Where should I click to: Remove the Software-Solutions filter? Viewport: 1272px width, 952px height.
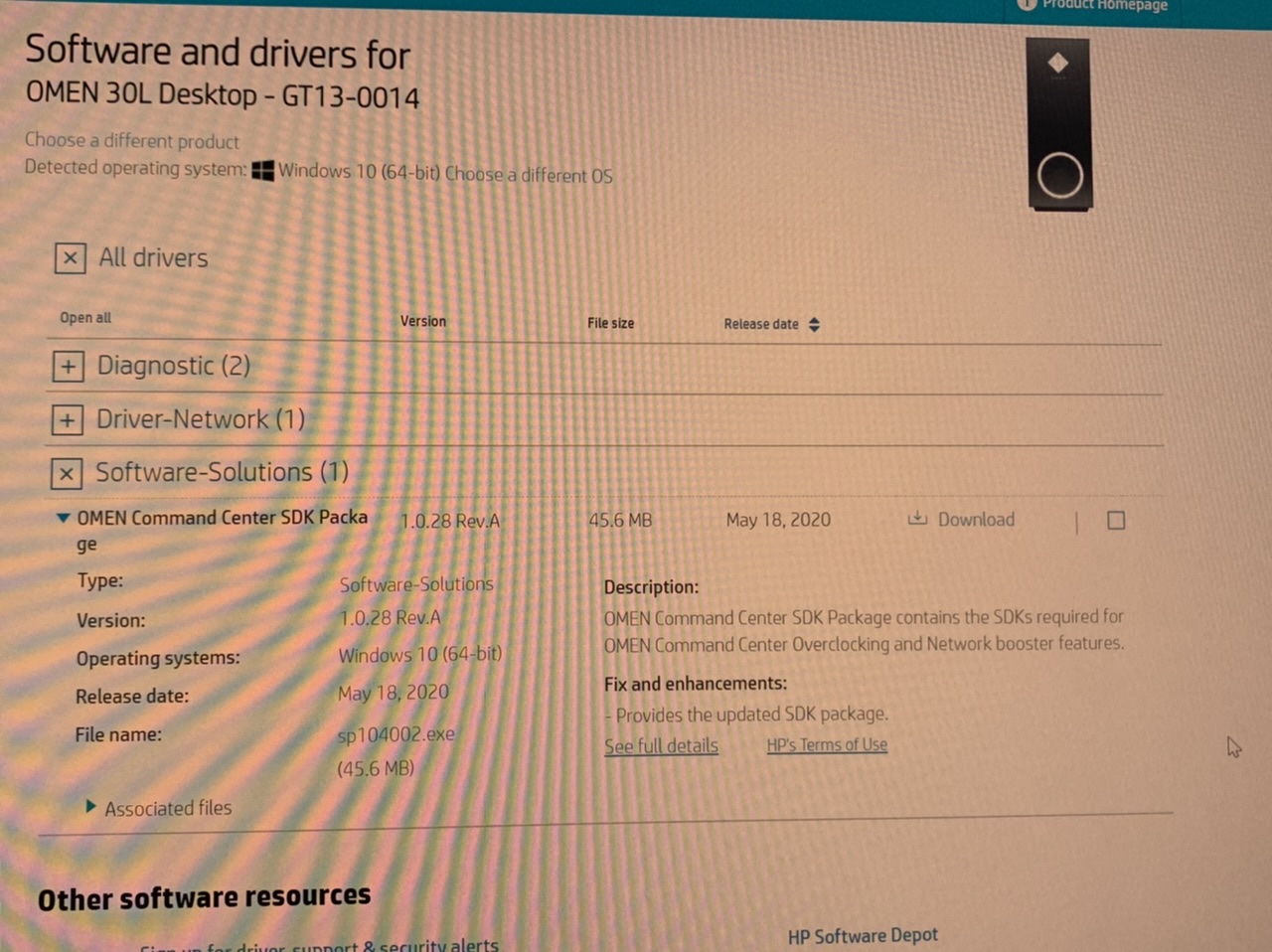tap(66, 473)
